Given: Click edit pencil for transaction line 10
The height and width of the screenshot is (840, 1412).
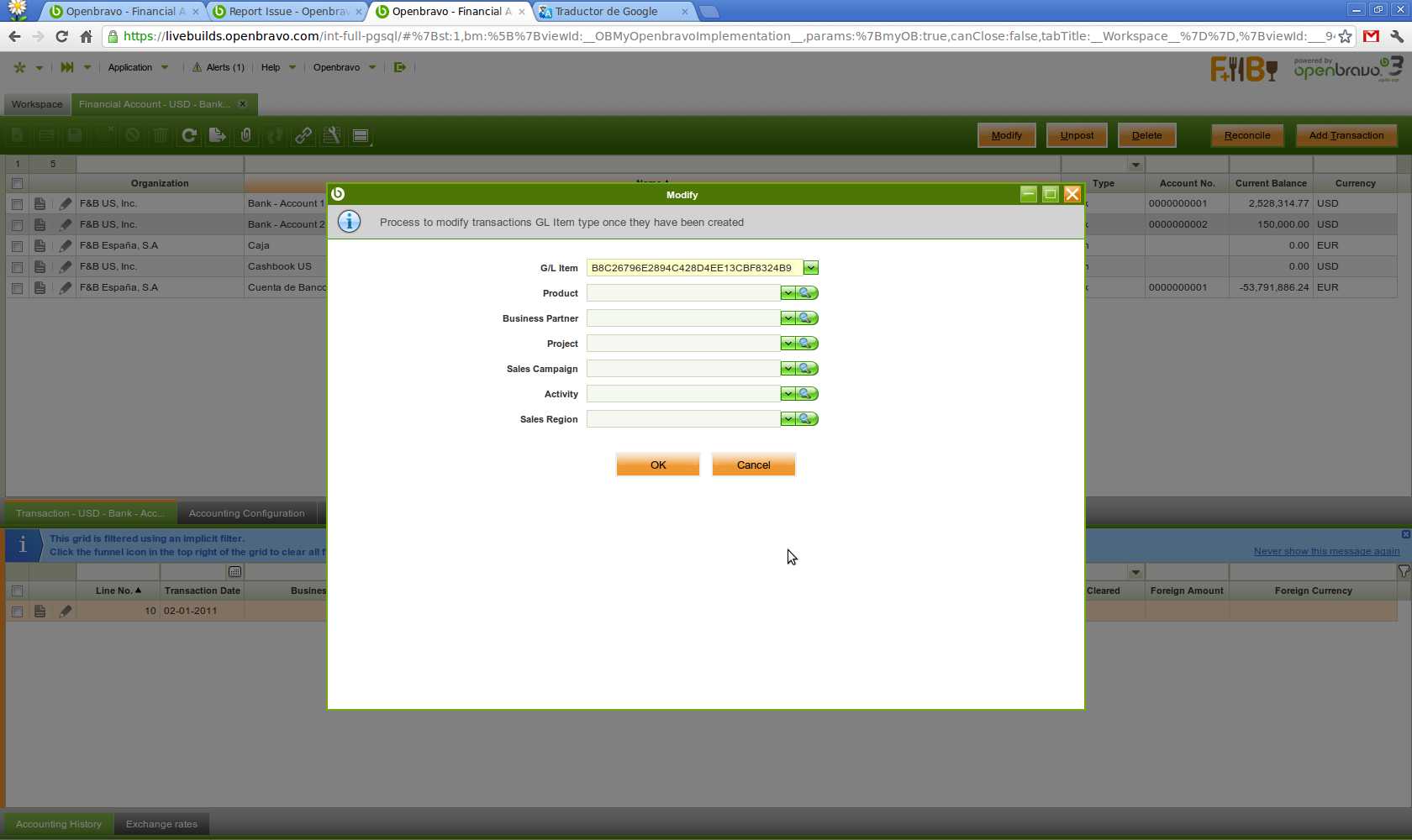Looking at the screenshot, I should point(65,611).
